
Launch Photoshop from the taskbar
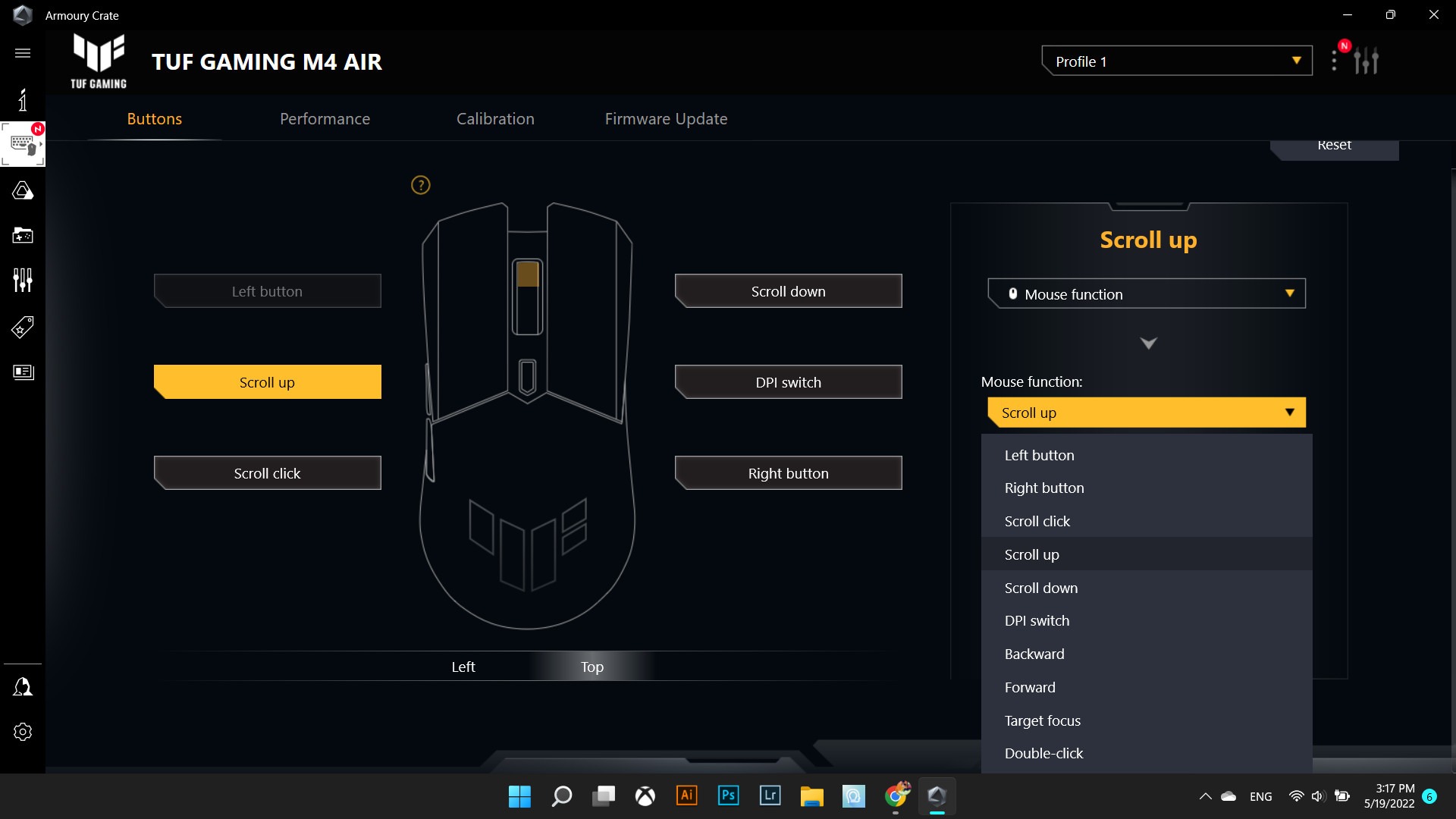tap(728, 795)
